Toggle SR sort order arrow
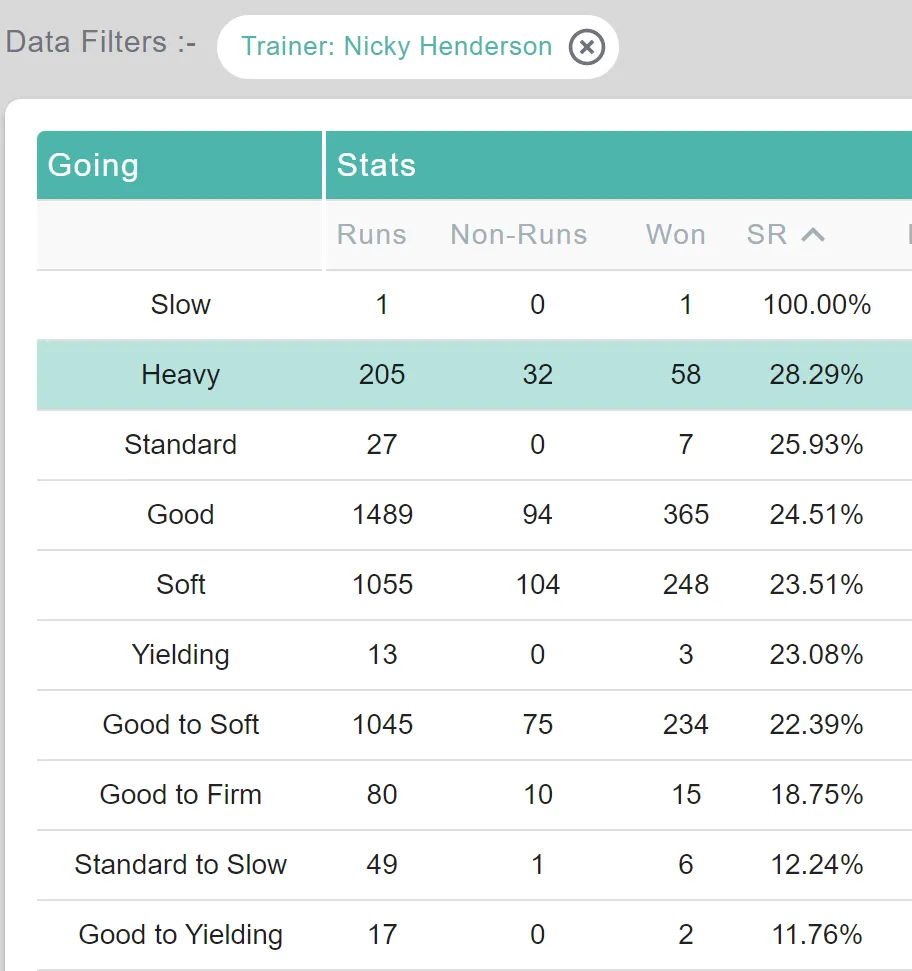 (x=813, y=235)
